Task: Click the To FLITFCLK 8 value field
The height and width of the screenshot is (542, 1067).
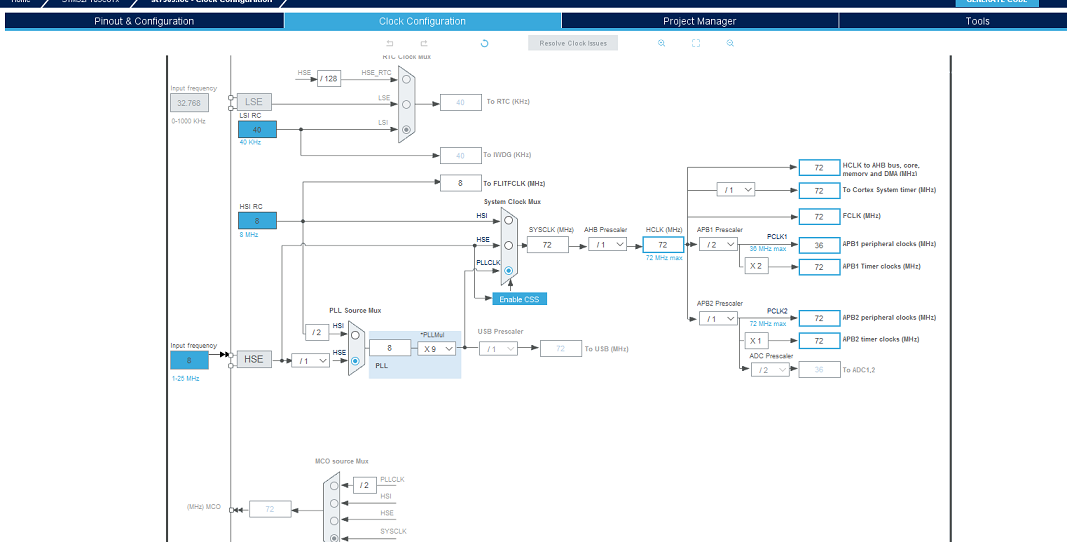Action: point(461,183)
